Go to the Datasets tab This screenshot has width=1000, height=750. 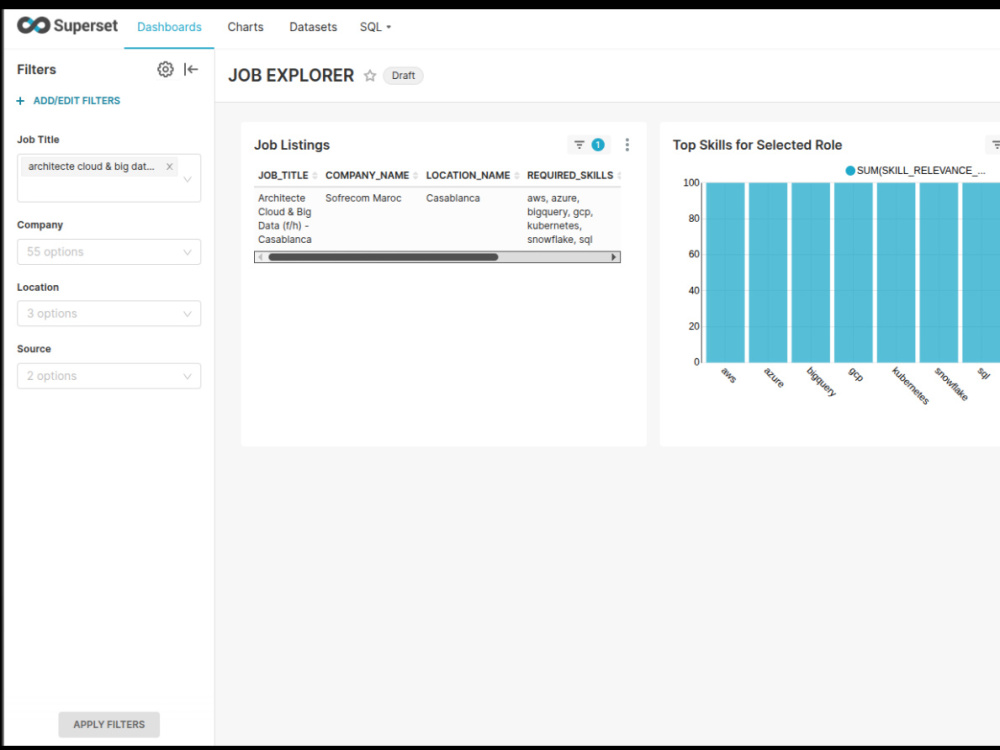pyautogui.click(x=313, y=27)
